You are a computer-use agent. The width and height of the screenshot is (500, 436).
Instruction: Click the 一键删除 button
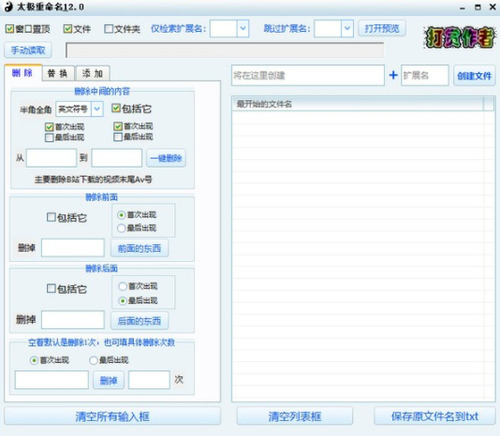tap(166, 158)
